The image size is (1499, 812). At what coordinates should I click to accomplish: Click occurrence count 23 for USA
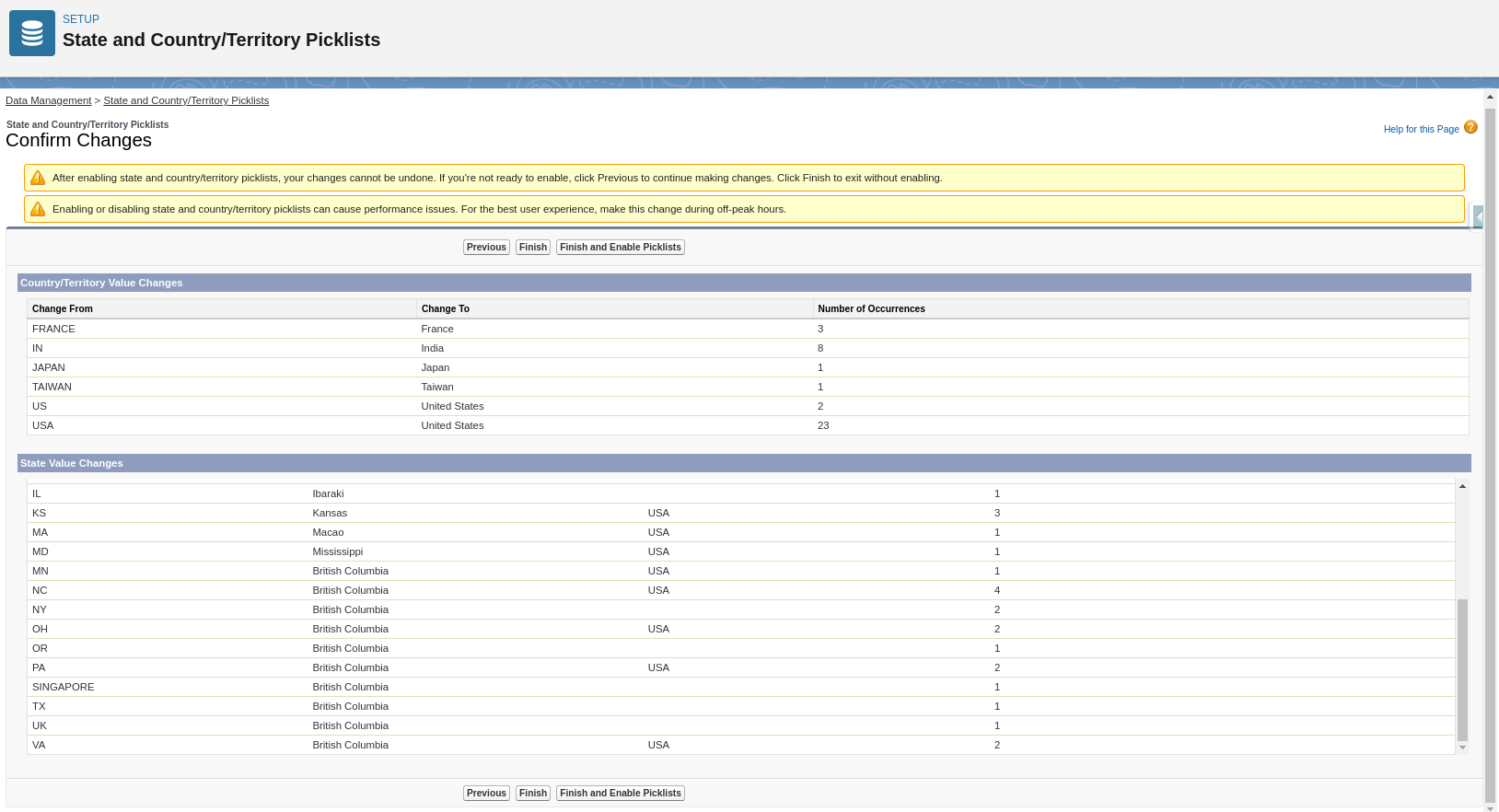[823, 425]
